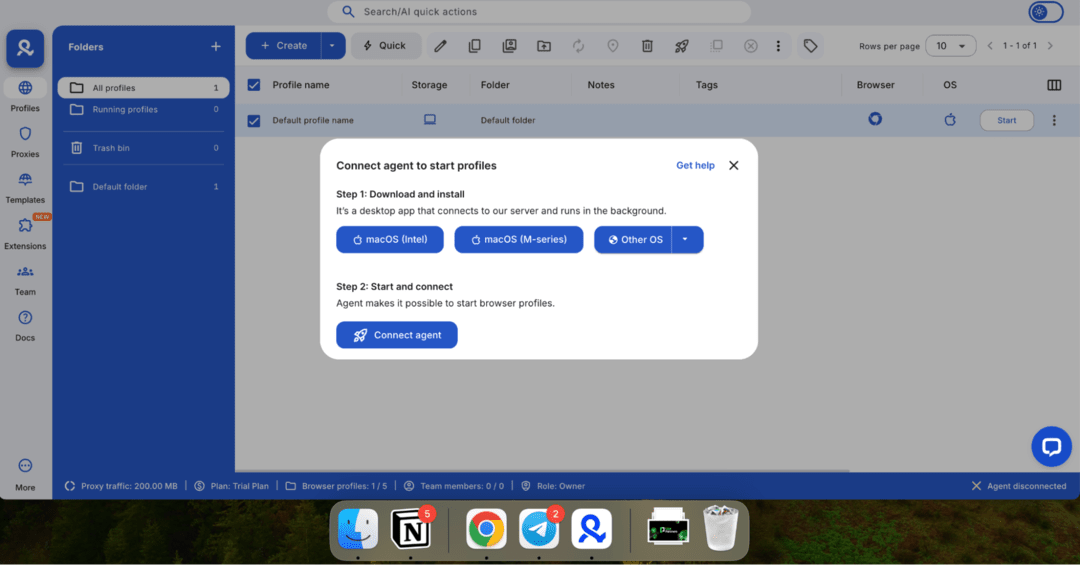The image size is (1080, 565).
Task: Select the Trash bin folder
Action: click(111, 148)
